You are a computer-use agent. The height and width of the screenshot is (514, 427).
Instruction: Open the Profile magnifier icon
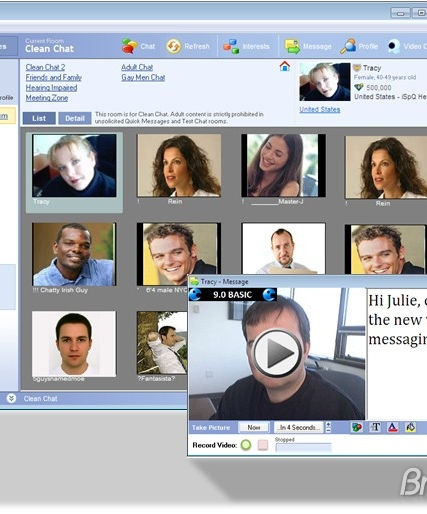348,46
